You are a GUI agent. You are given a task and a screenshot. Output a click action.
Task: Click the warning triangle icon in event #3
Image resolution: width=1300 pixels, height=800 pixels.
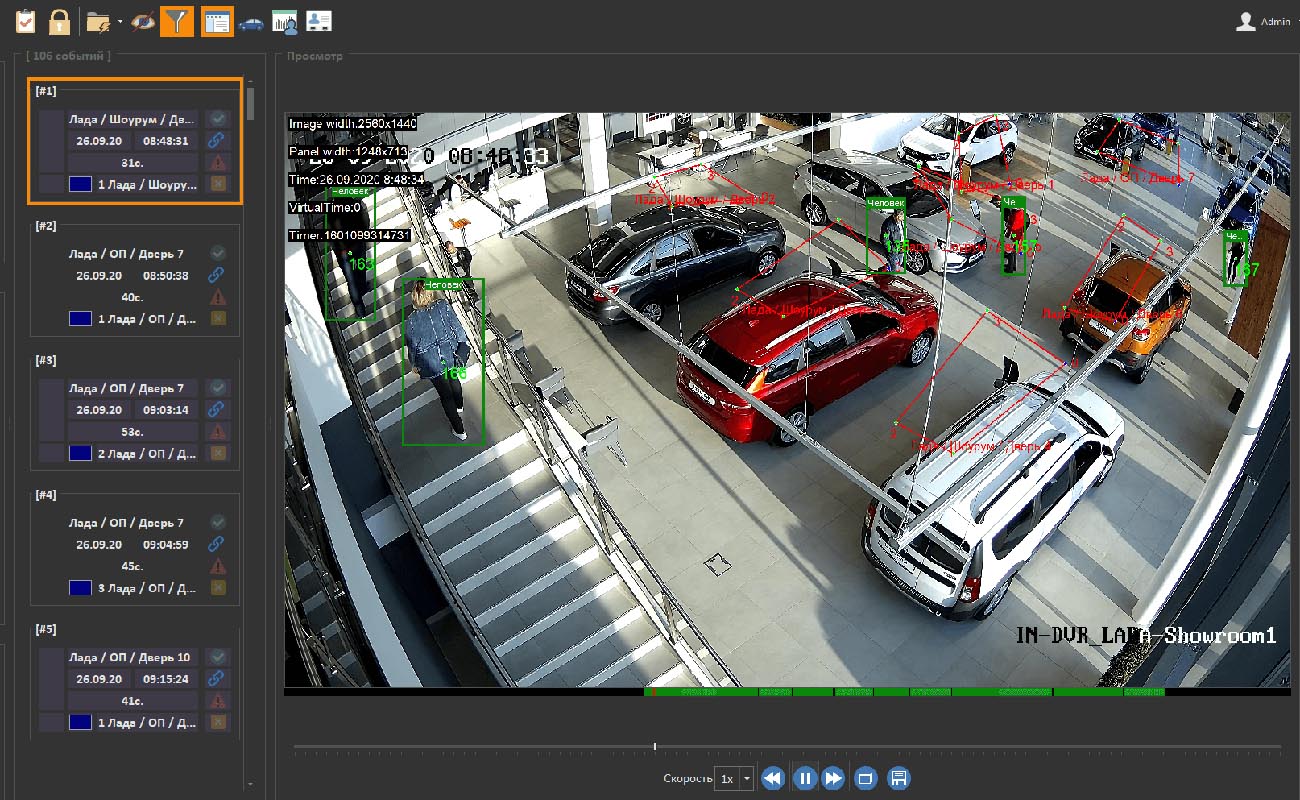(x=217, y=432)
